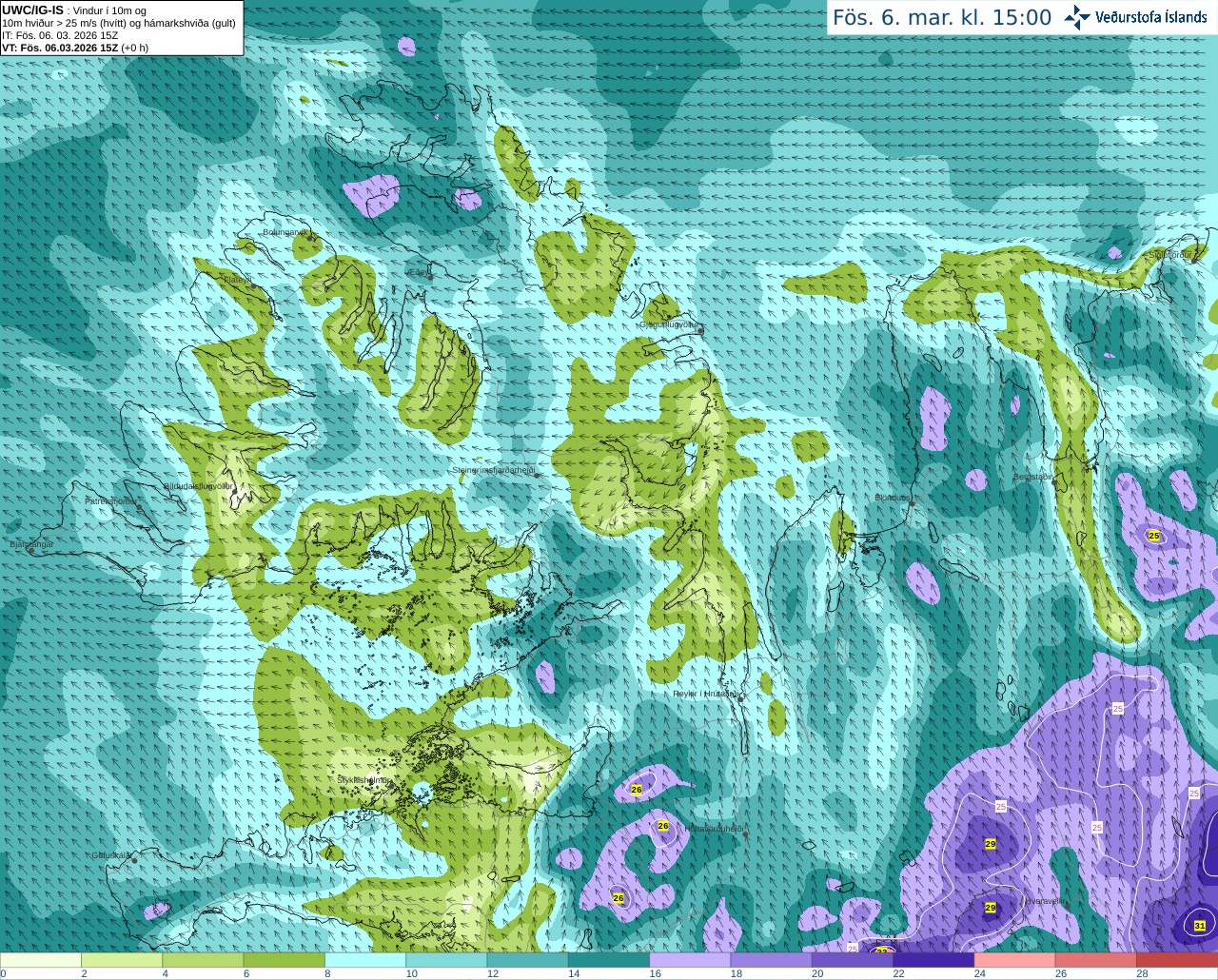This screenshot has height=980, width=1218.
Task: Pick the medium purple 18–20 m/s legend swatch
Action: pyautogui.click(x=772, y=960)
